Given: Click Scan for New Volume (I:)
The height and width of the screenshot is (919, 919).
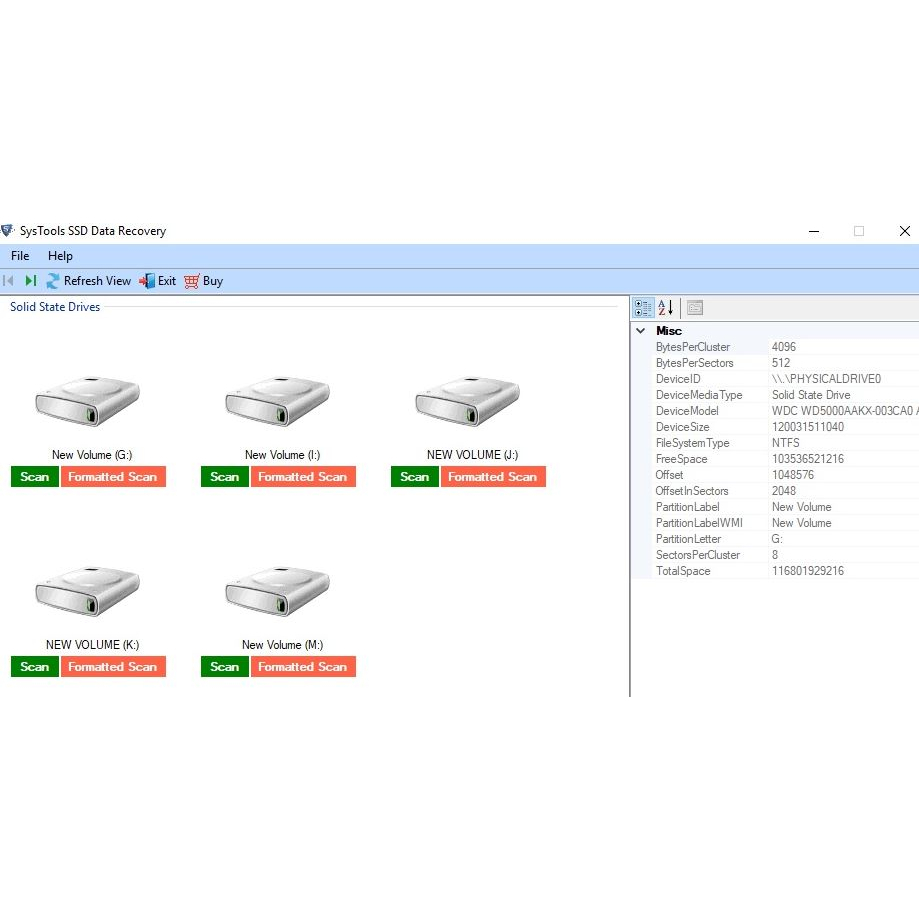Looking at the screenshot, I should click(224, 476).
